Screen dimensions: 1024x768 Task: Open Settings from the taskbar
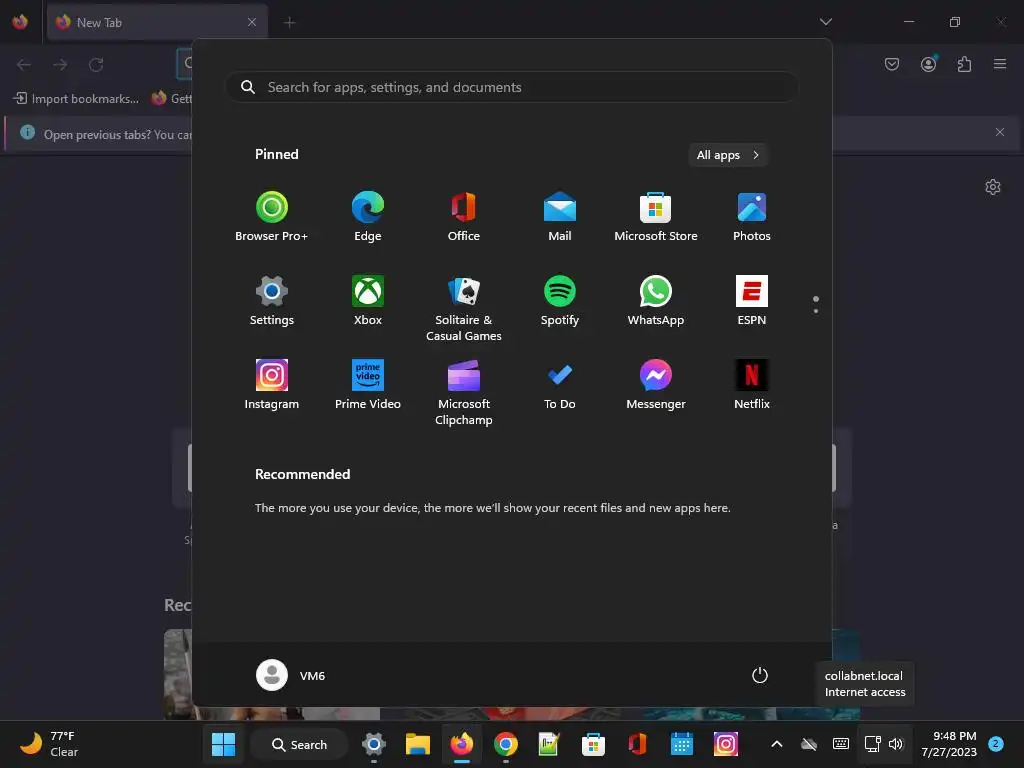click(374, 744)
